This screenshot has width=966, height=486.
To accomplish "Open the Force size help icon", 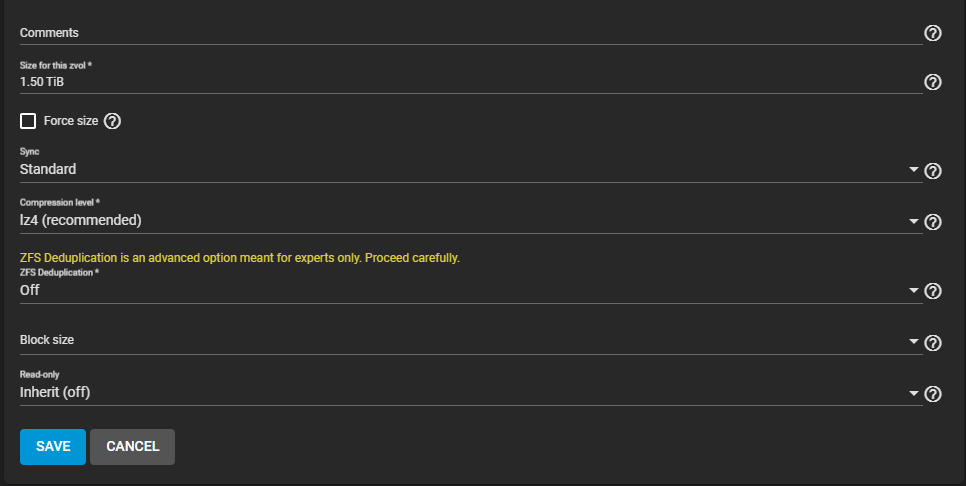I will tap(112, 121).
